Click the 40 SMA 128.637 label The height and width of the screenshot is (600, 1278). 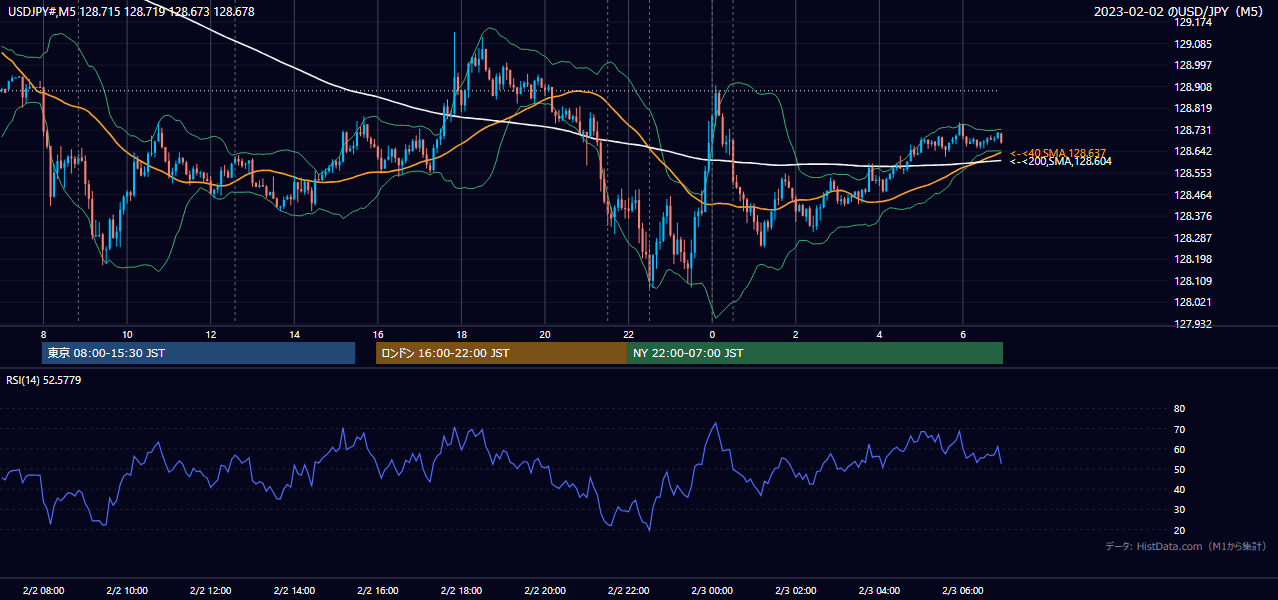[x=1058, y=152]
